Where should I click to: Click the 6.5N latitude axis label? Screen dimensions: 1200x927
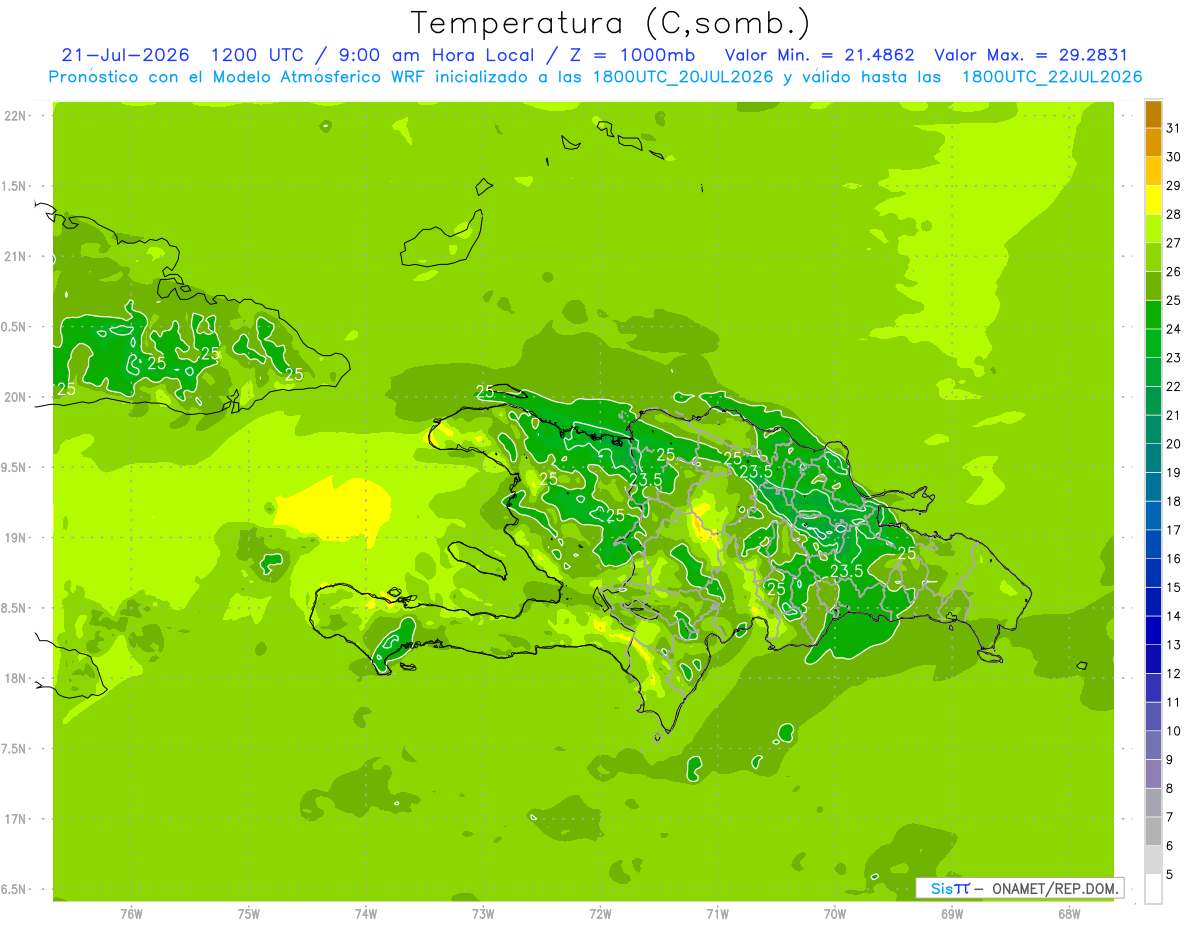pos(14,889)
